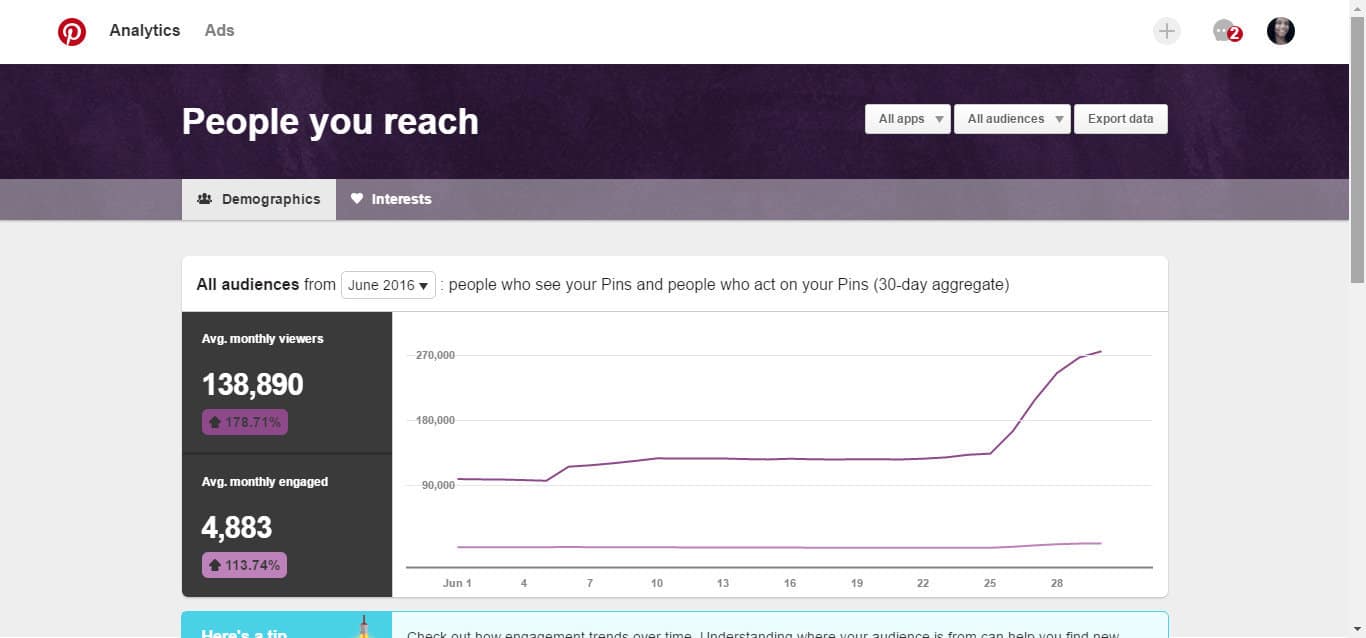
Task: Select the Avg. monthly viewers panel
Action: [287, 383]
